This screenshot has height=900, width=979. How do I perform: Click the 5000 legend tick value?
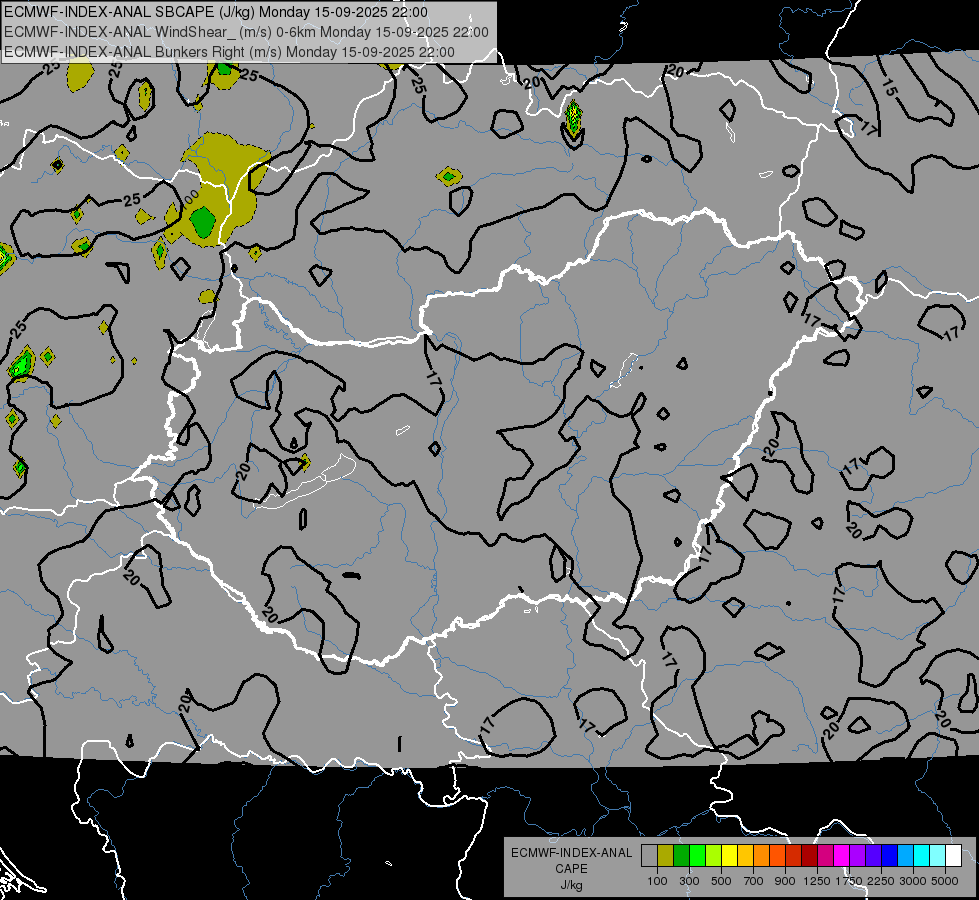tap(945, 881)
